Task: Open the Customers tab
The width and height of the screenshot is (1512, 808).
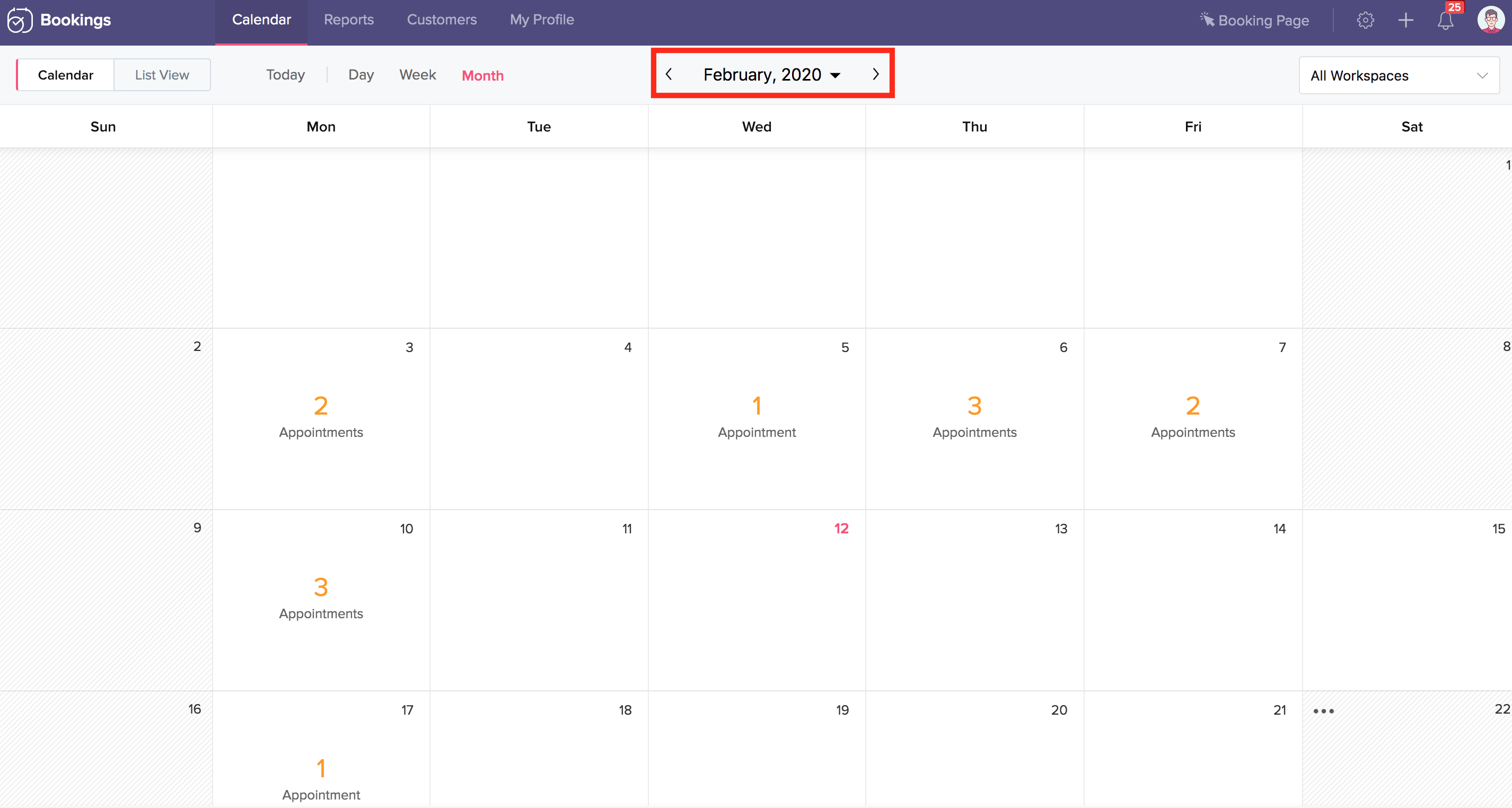Action: click(x=442, y=20)
